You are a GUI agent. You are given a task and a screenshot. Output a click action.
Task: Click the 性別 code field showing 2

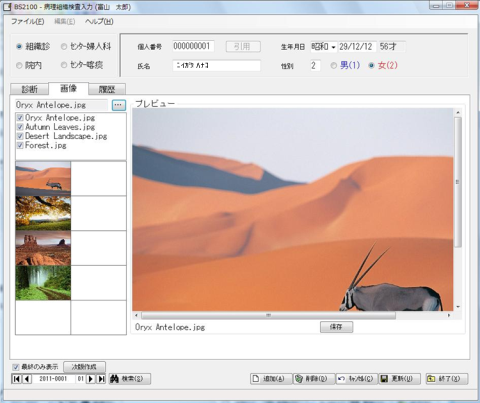click(x=315, y=65)
